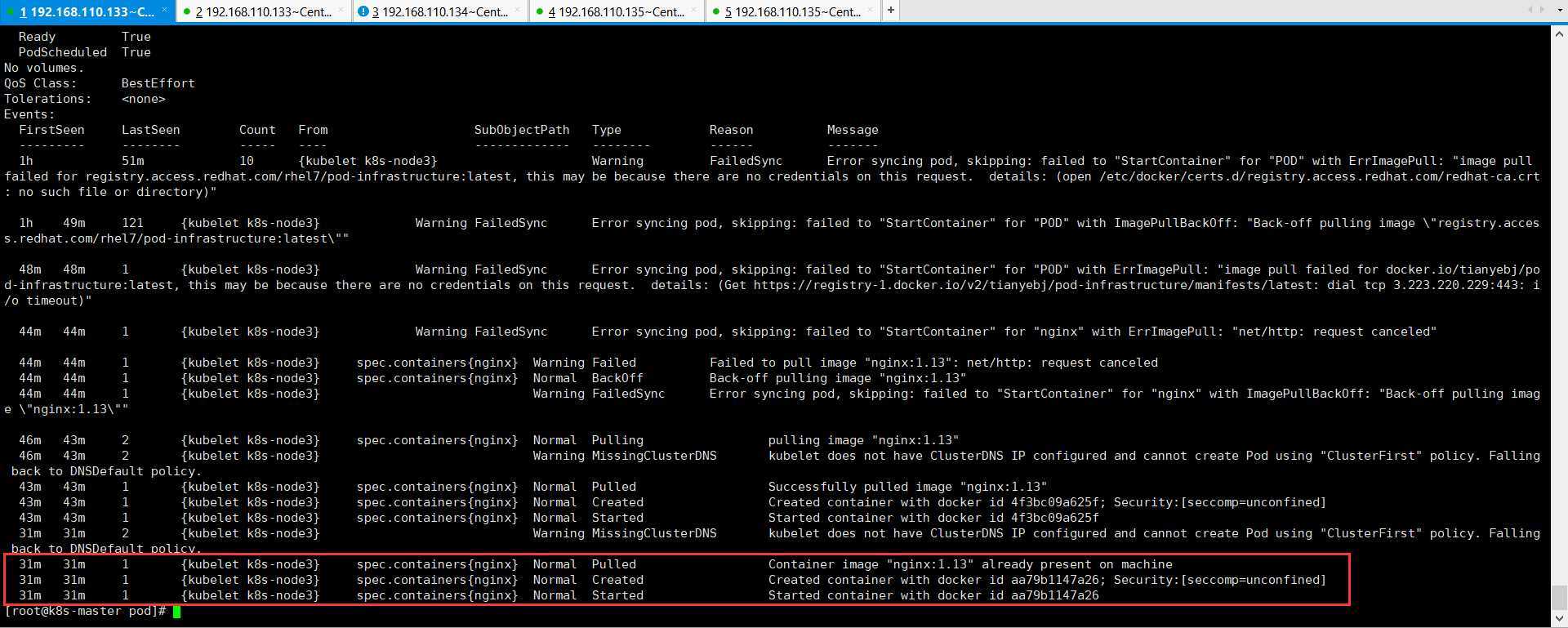Screen dimensions: 1568x628
Task: Click the "Reason" column header
Action: (731, 130)
